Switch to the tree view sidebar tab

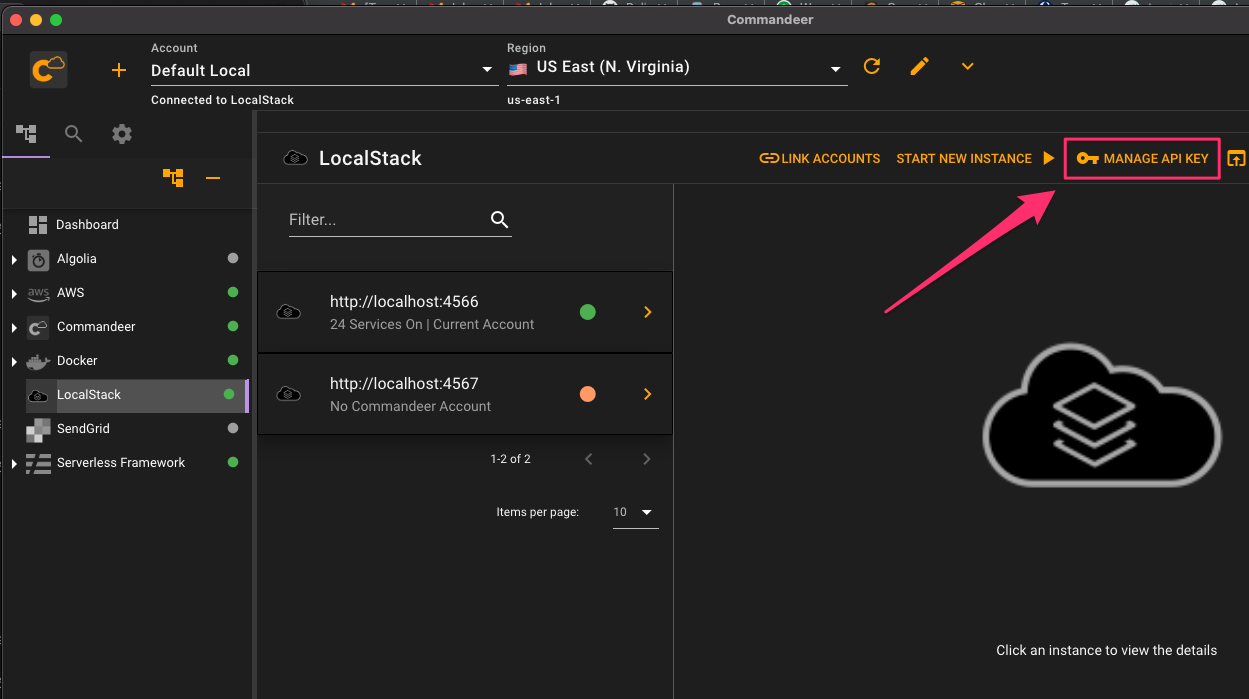pos(26,133)
